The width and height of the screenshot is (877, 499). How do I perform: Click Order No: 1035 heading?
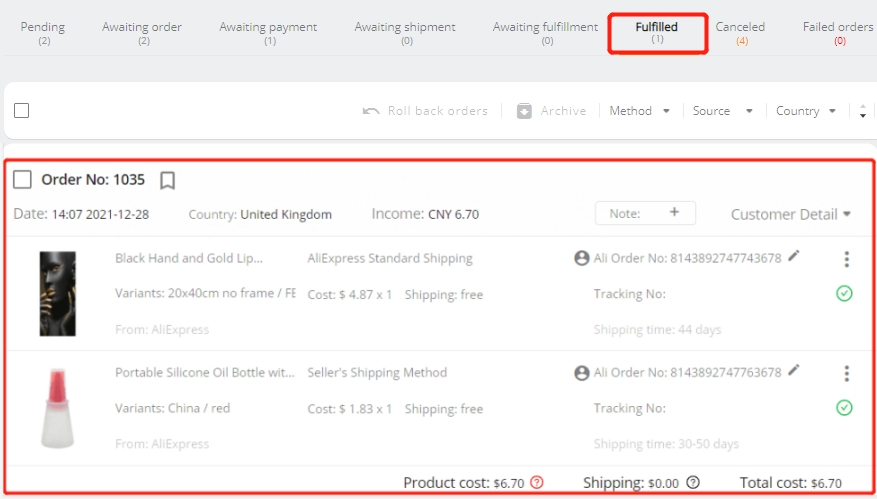pos(93,180)
